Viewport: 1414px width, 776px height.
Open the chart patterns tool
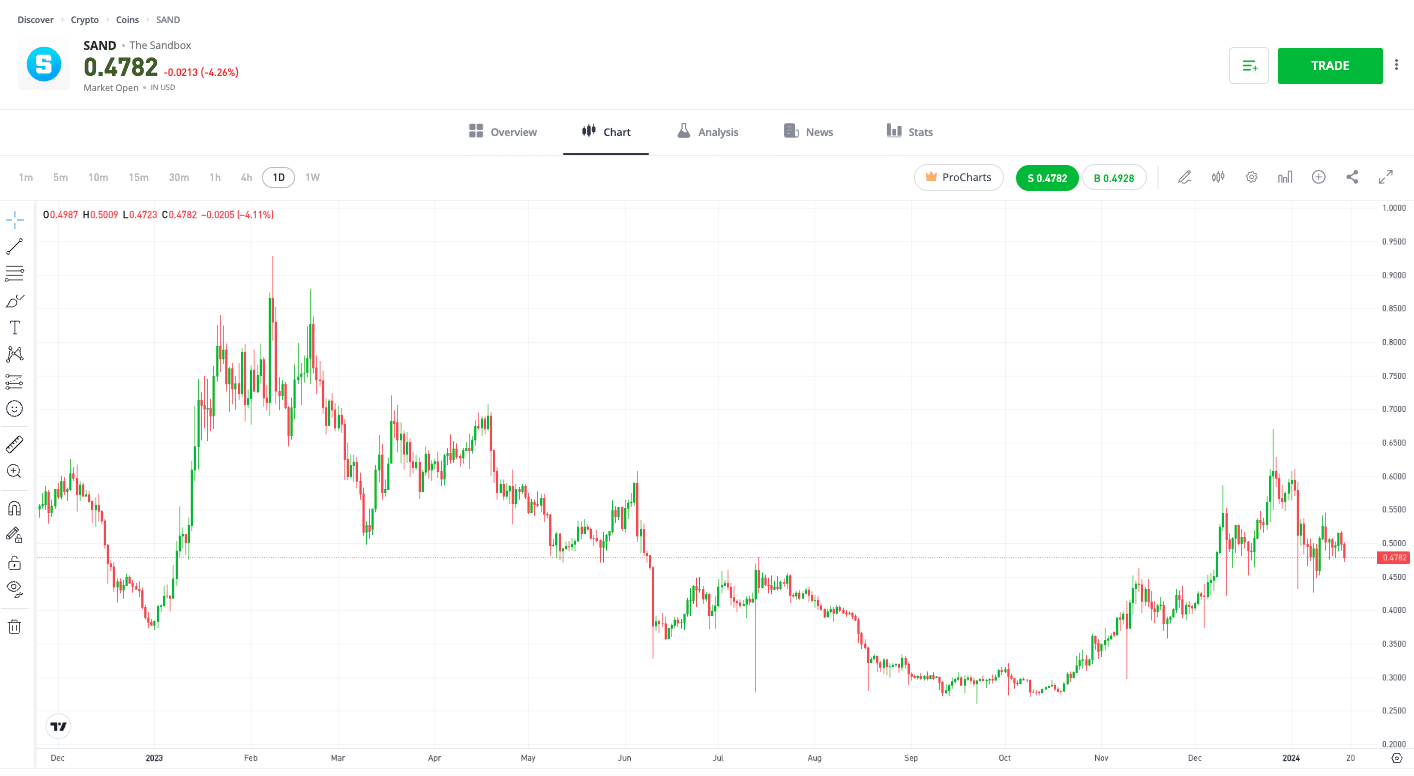coord(15,354)
